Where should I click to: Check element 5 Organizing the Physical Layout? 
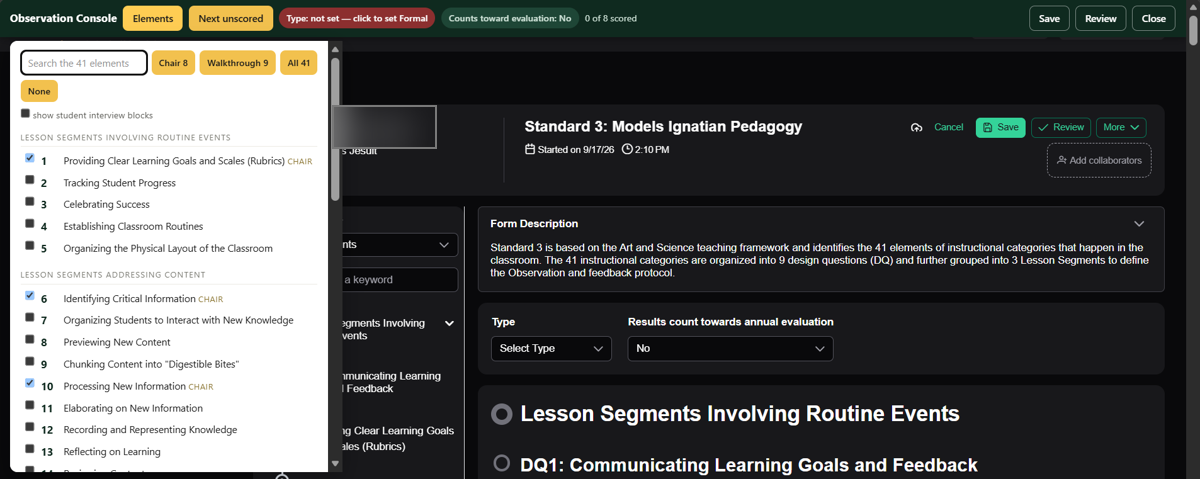30,246
